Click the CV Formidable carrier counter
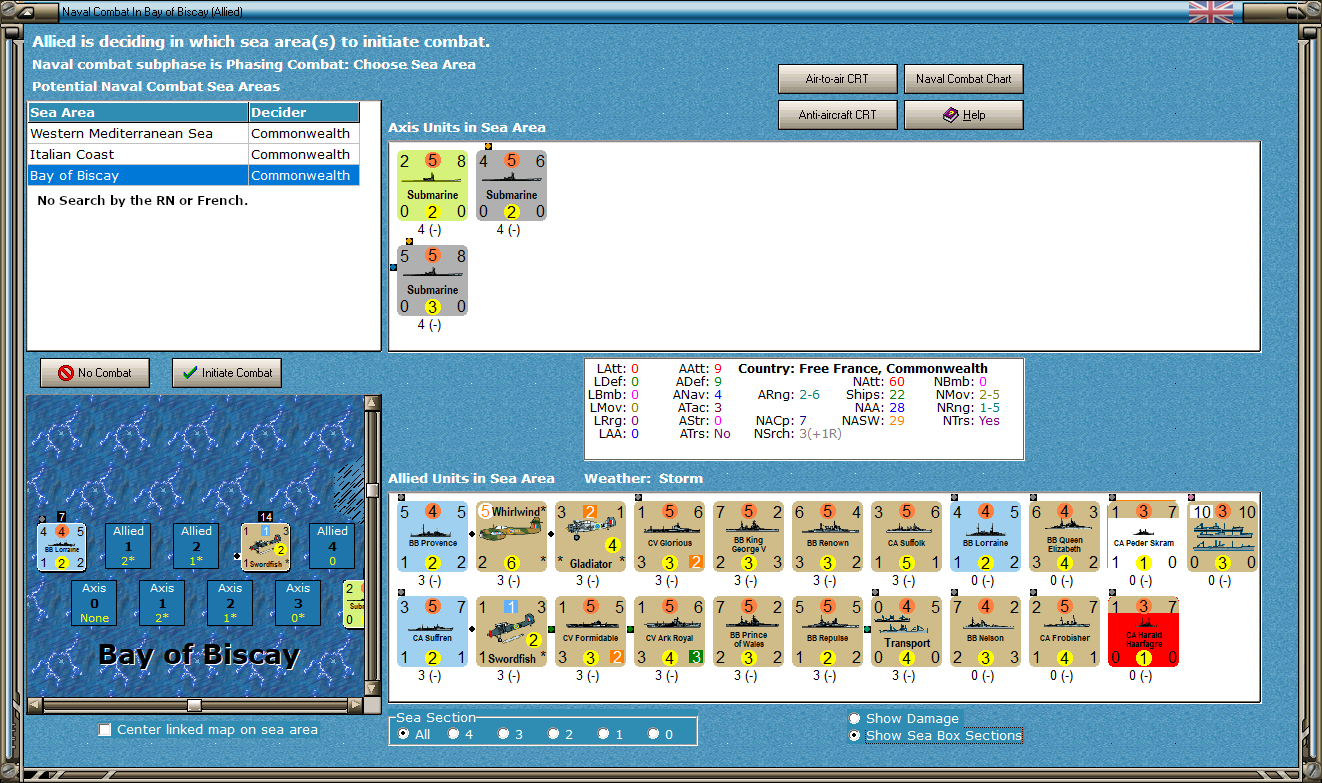This screenshot has width=1322, height=783. (591, 632)
